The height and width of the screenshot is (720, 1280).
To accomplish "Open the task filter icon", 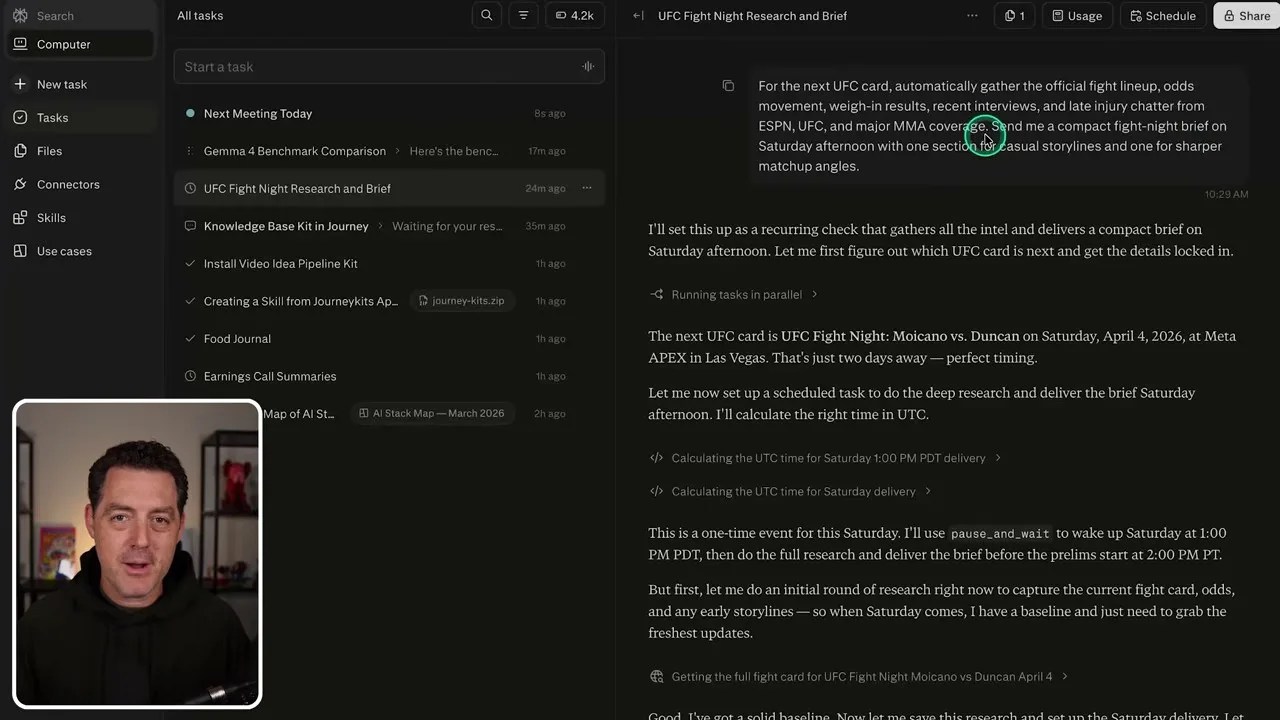I will (x=523, y=16).
